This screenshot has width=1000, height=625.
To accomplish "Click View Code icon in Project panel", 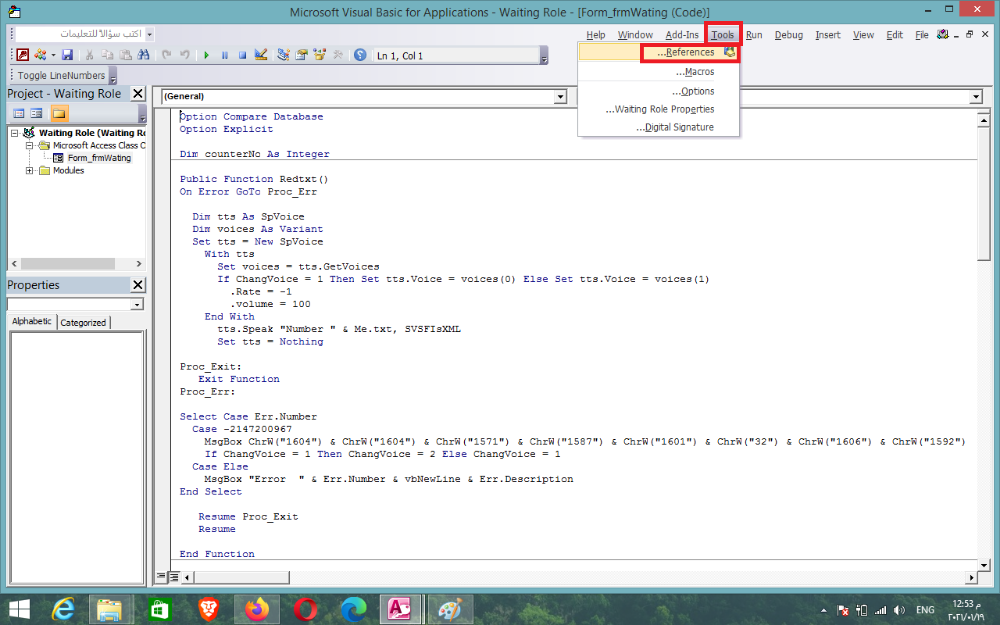I will (18, 114).
